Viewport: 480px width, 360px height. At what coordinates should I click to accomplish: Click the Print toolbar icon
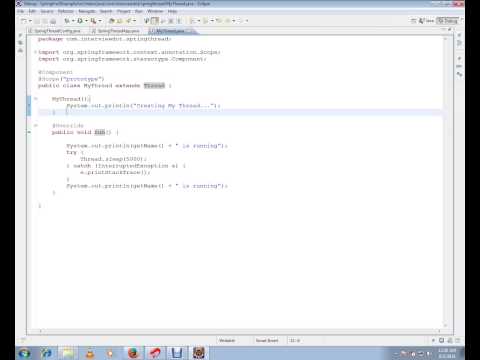[x=53, y=21]
